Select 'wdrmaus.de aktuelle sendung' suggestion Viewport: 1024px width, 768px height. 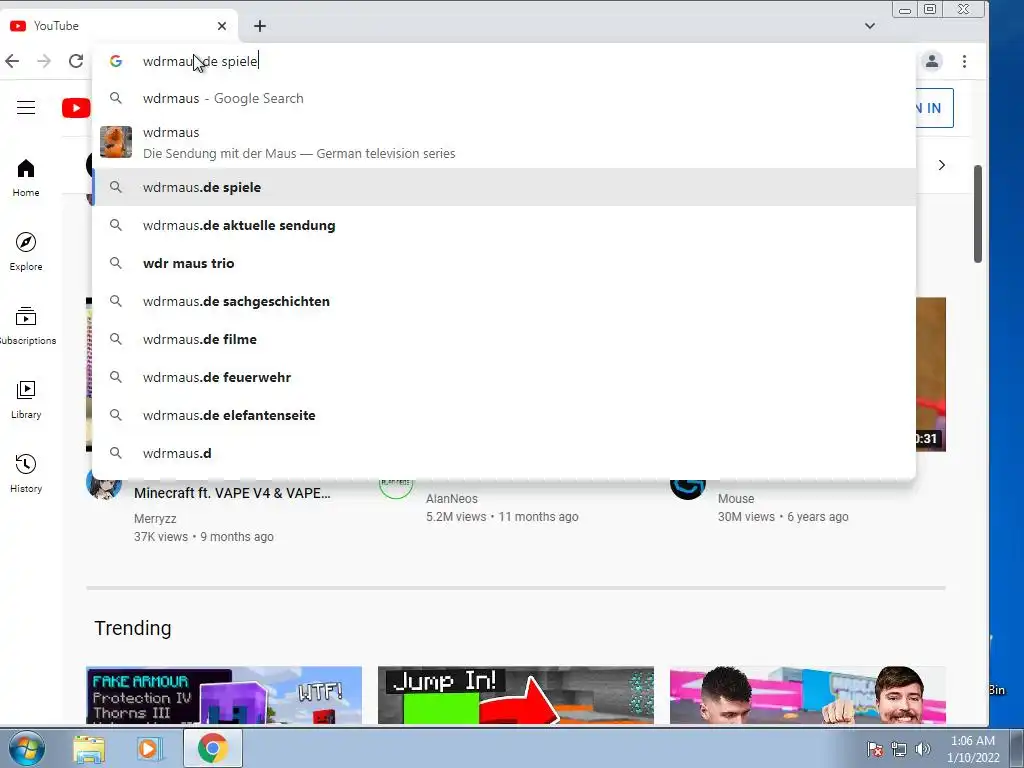504,225
